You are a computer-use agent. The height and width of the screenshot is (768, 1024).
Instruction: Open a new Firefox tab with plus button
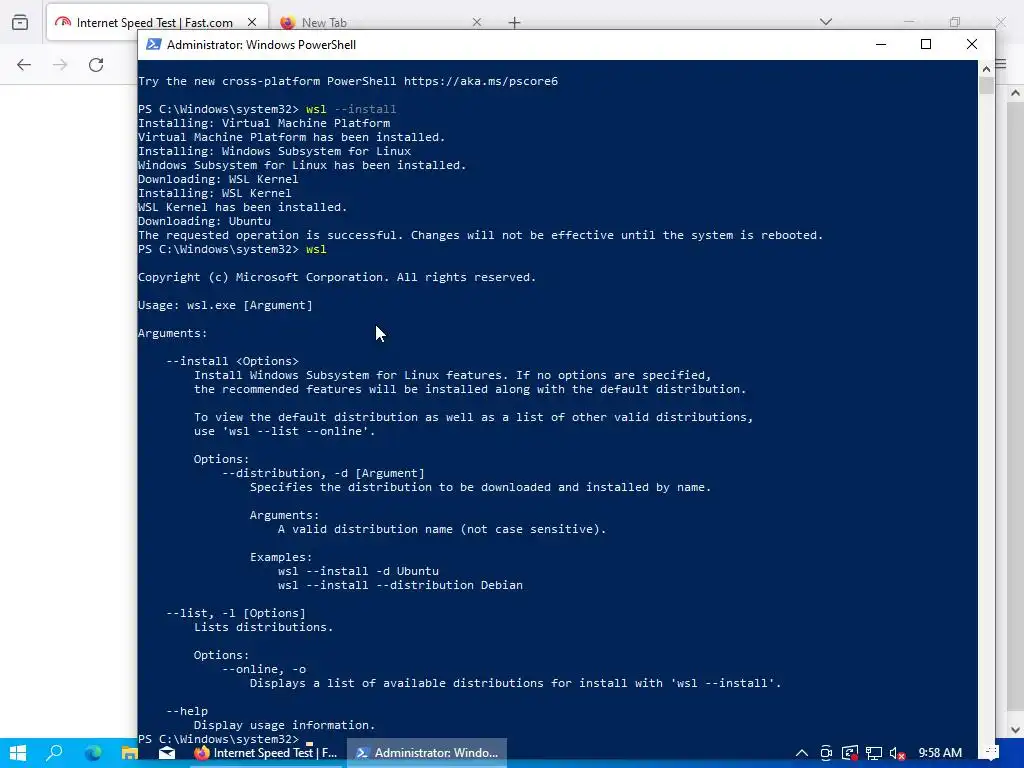[515, 23]
